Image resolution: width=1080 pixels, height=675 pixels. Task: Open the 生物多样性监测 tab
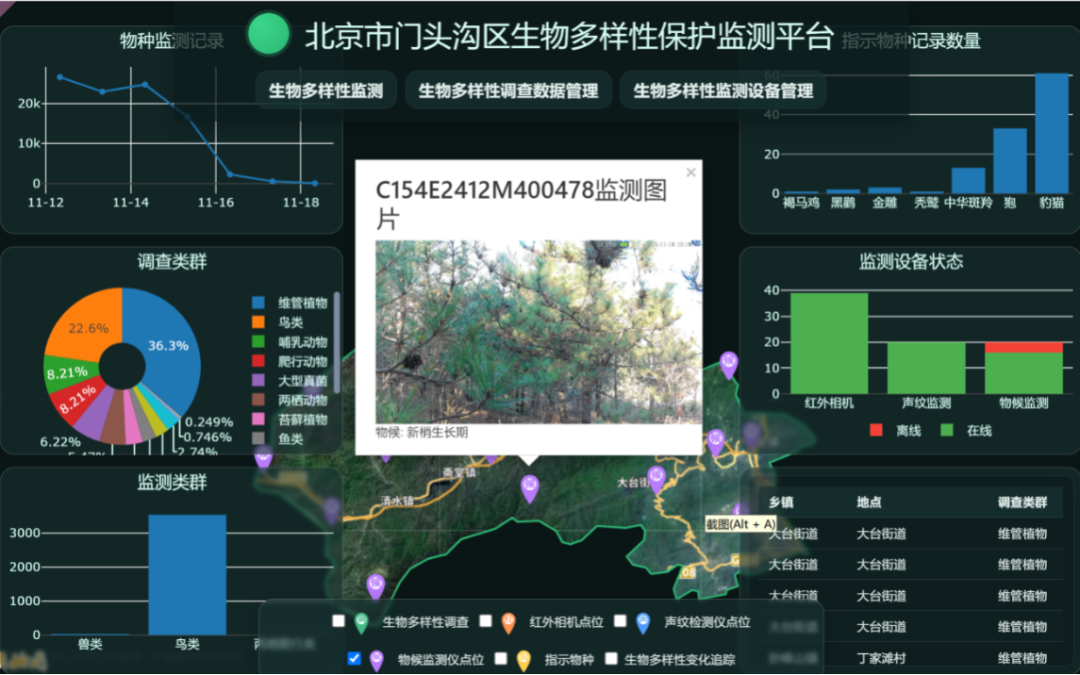(326, 91)
